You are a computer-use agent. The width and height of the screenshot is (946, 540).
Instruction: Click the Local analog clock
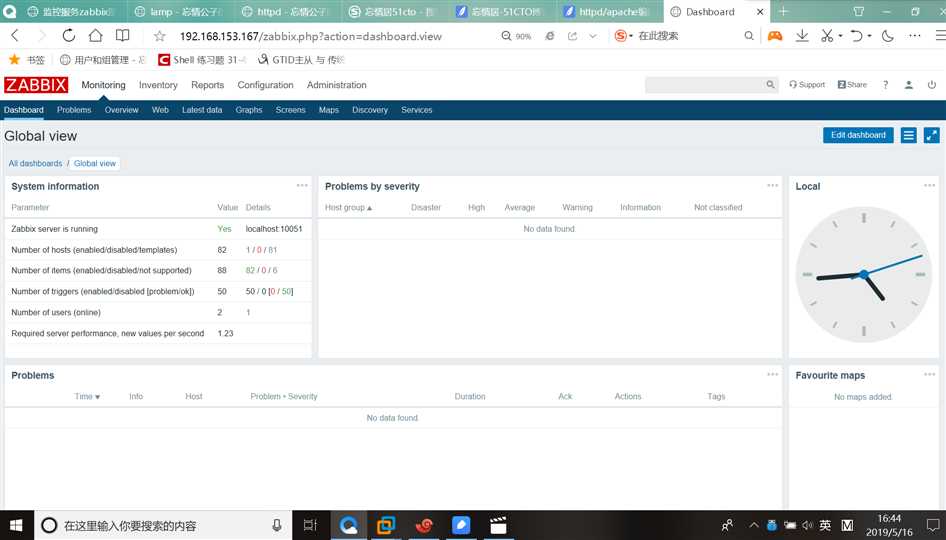(863, 275)
